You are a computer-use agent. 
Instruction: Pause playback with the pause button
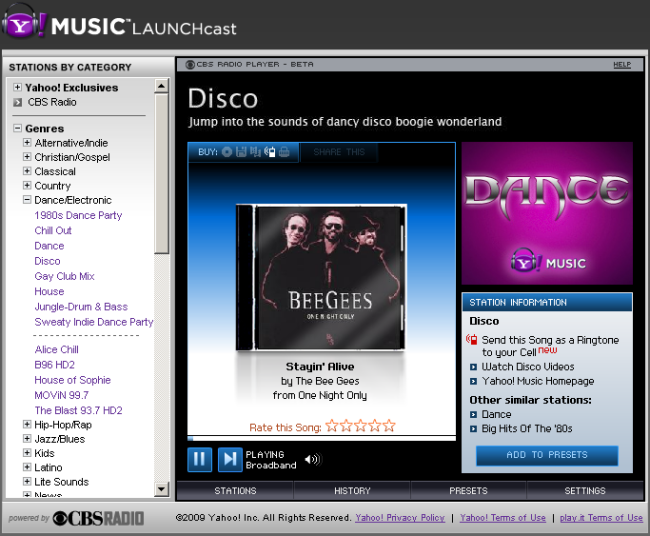click(x=199, y=459)
